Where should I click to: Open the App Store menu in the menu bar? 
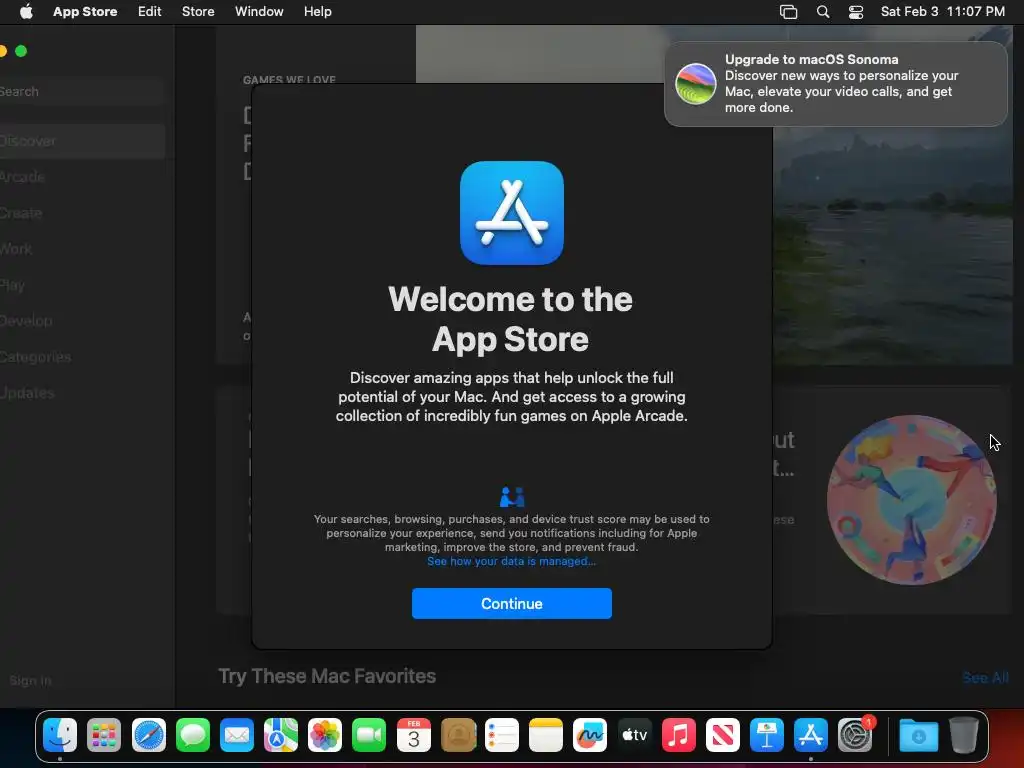85,12
